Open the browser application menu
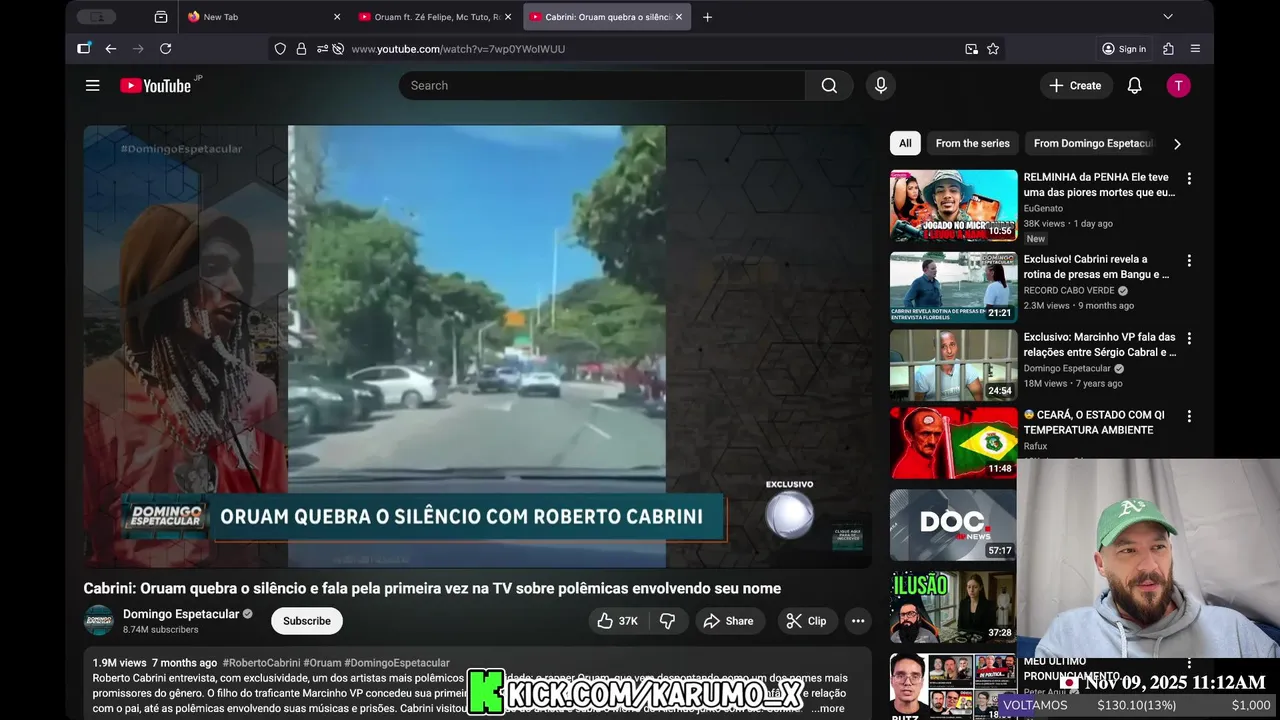 (x=1195, y=49)
